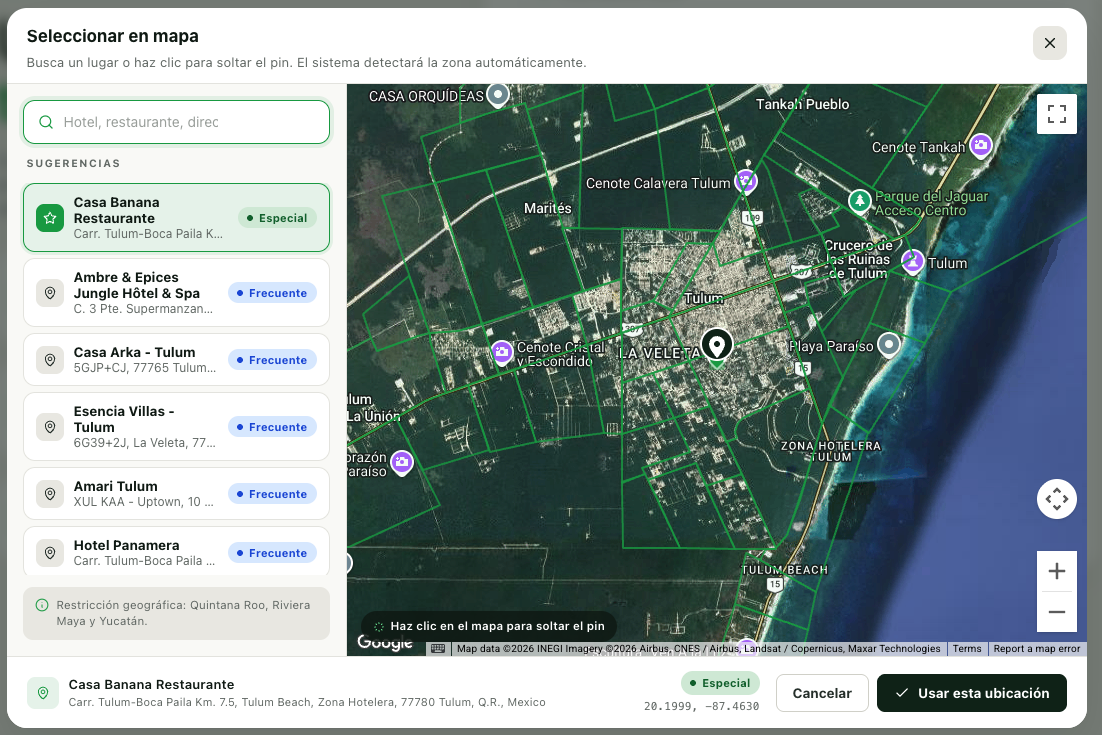Click the pin icon beside Amari Tulum
This screenshot has height=735, width=1102.
[x=50, y=494]
